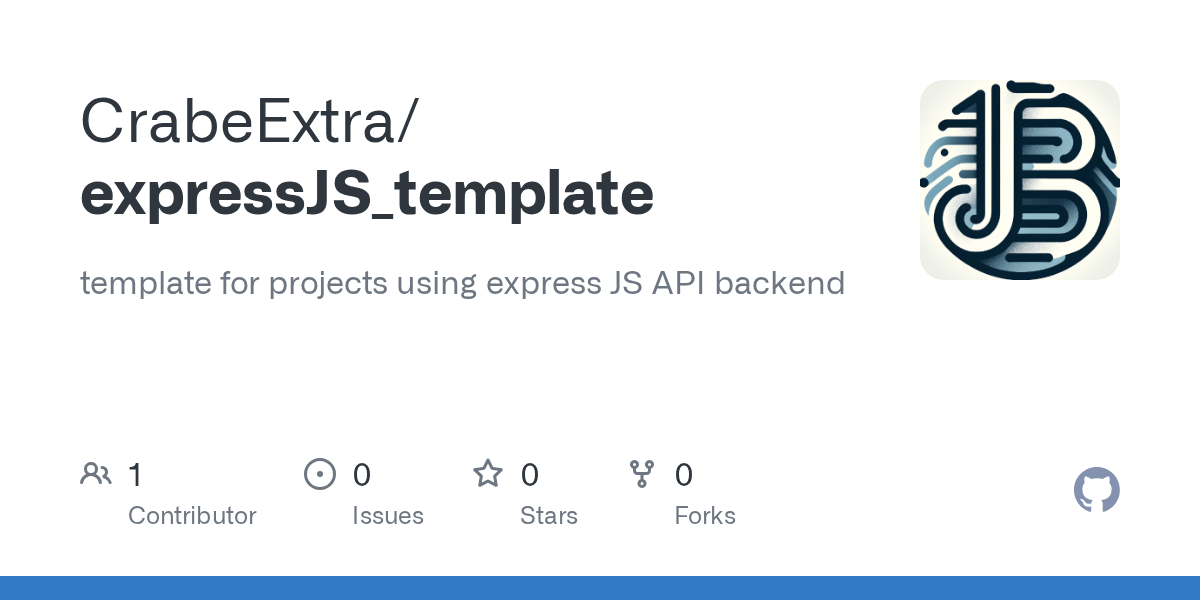Select the Contributor label
The width and height of the screenshot is (1200, 600).
192,516
